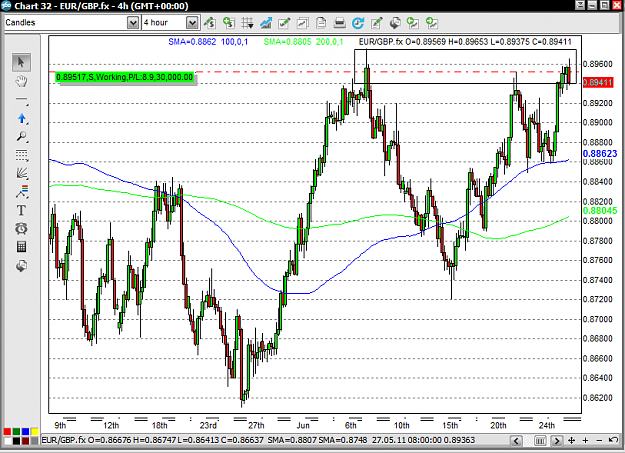Select the dark red color swatch
The width and height of the screenshot is (625, 453).
tap(26, 441)
